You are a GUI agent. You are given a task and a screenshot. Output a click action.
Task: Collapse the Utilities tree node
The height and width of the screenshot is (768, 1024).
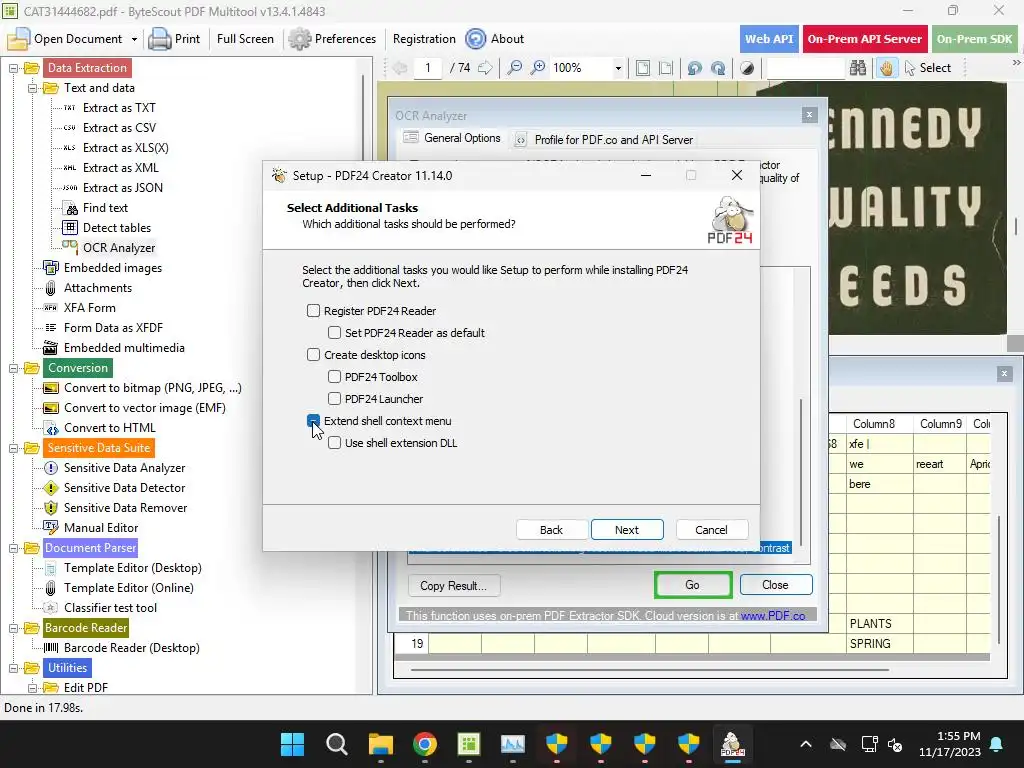[x=13, y=668]
